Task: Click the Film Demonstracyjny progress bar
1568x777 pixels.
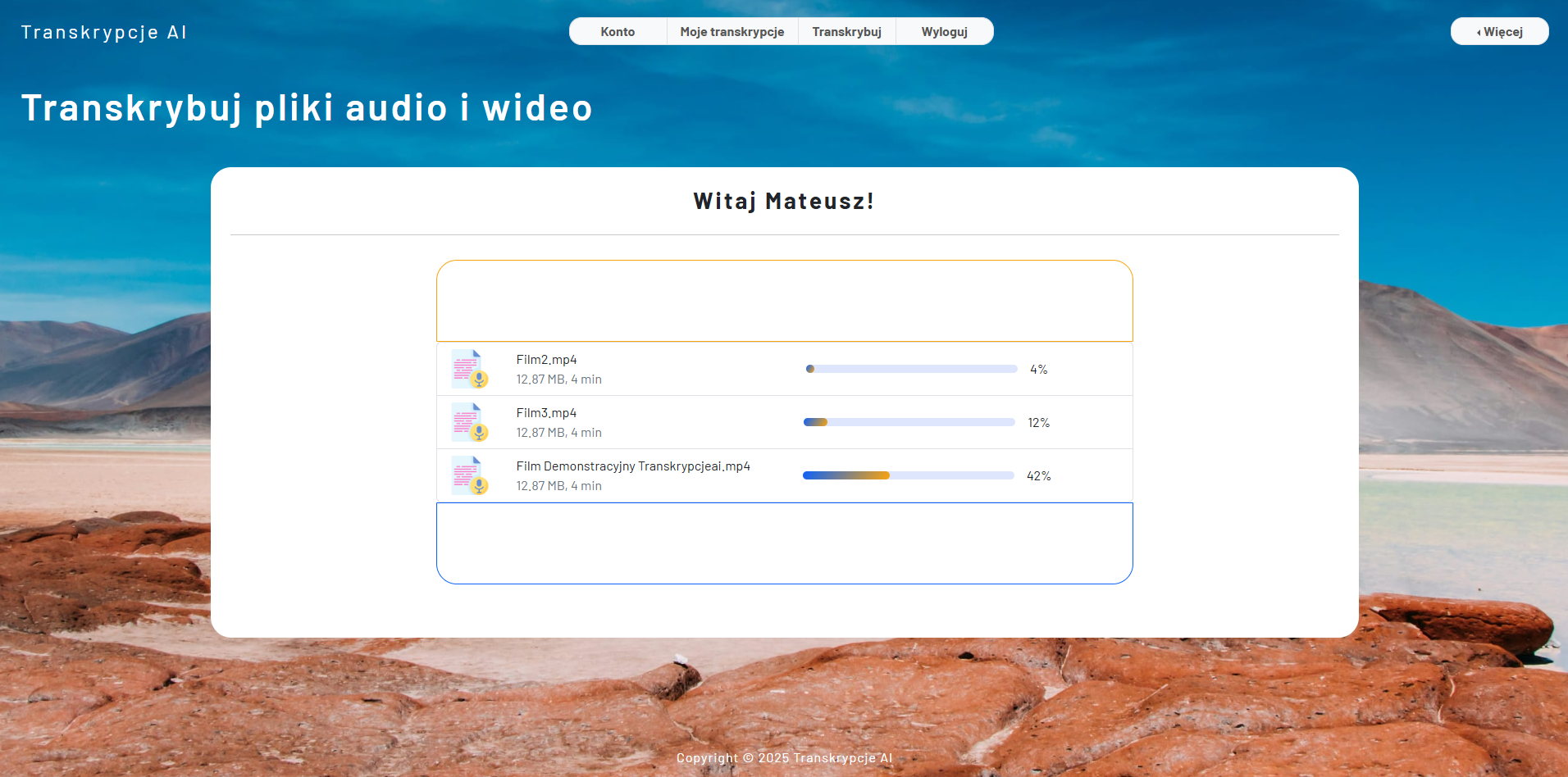Action: click(x=909, y=475)
